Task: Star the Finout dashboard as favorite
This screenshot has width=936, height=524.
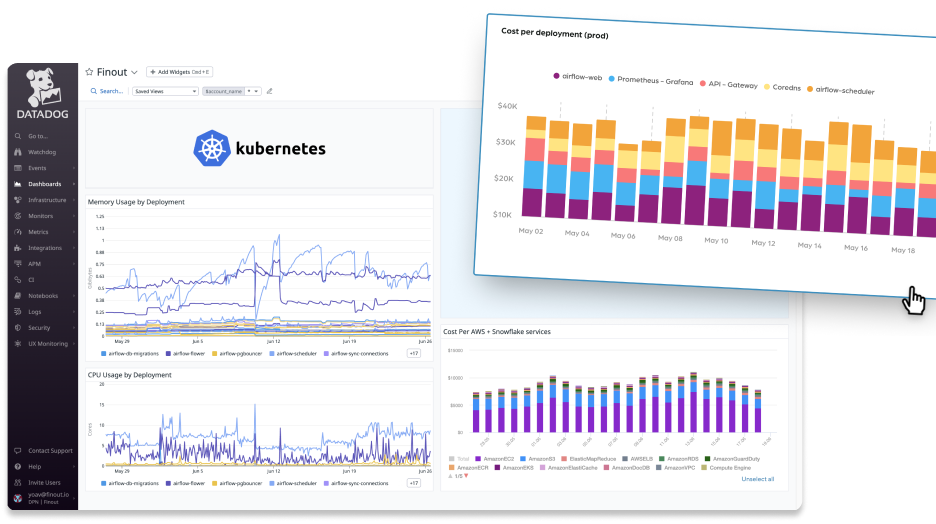Action: point(90,72)
